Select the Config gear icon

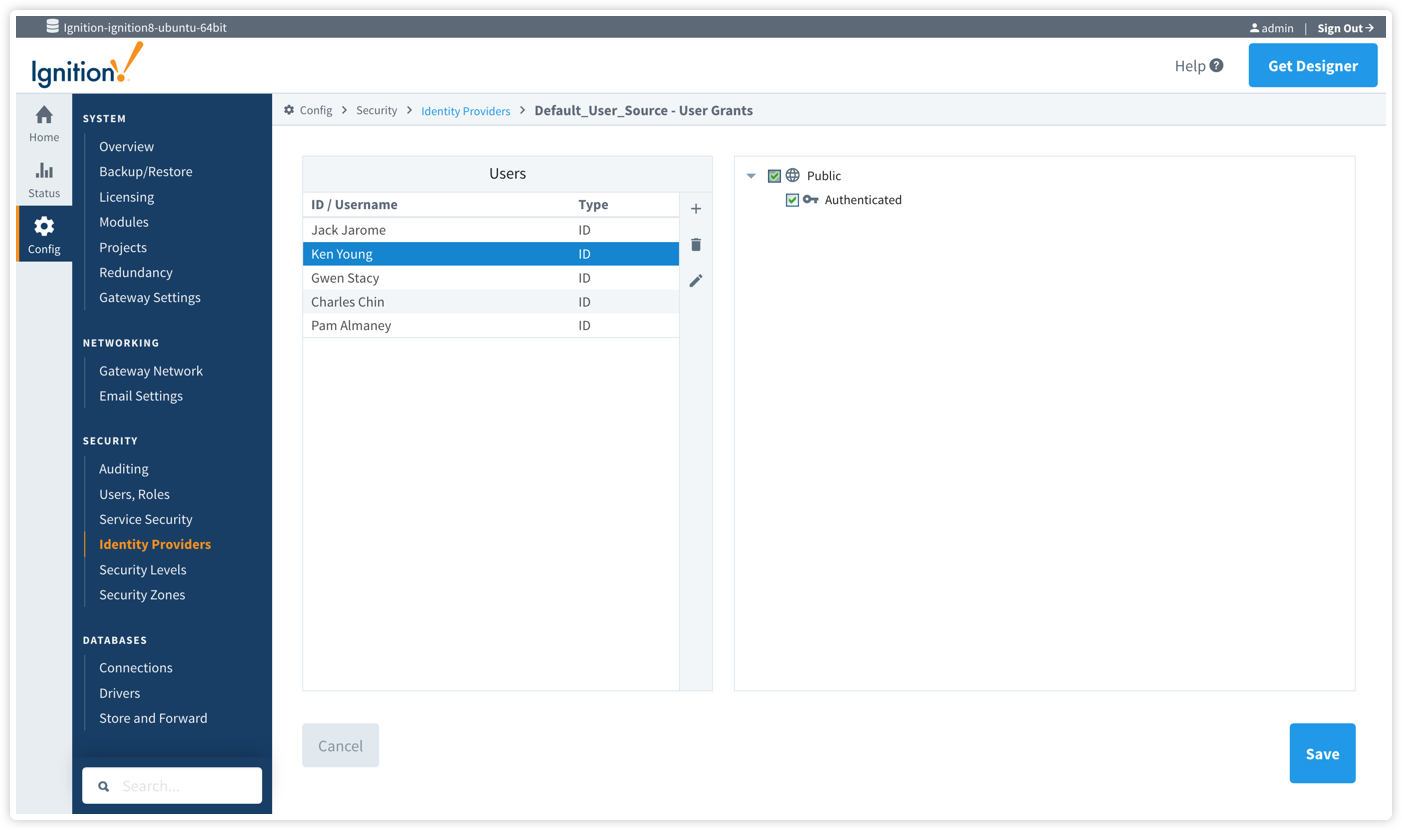[44, 226]
